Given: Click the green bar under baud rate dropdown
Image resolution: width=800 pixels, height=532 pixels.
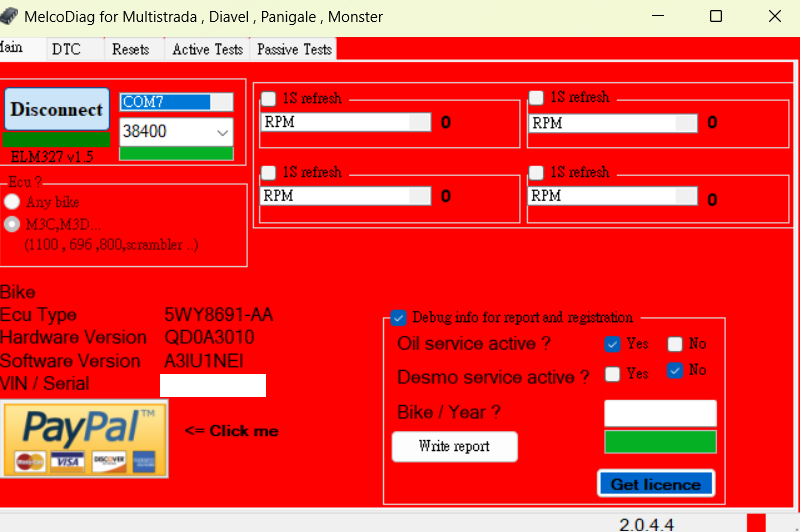Looking at the screenshot, I should (176, 154).
